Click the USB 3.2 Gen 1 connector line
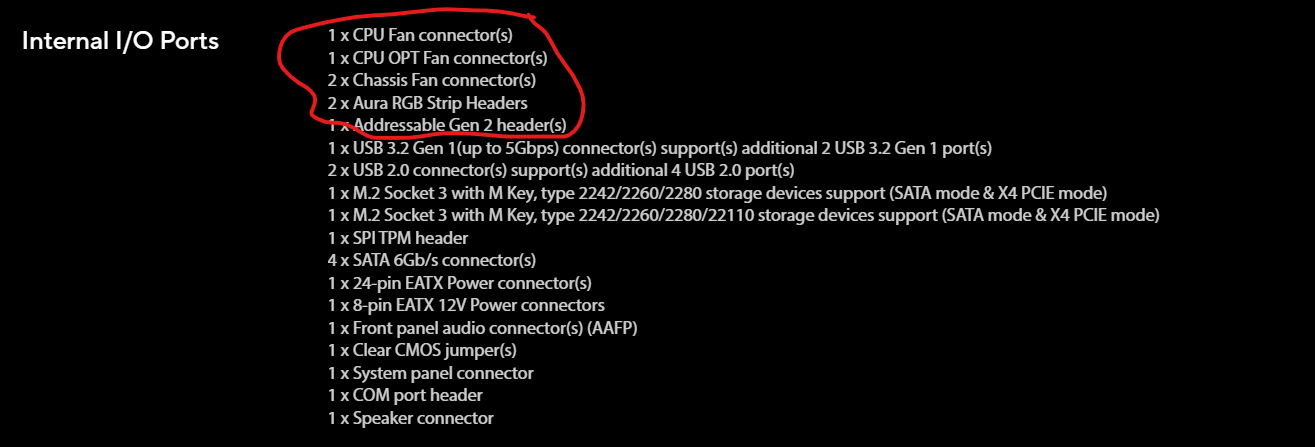Image resolution: width=1315 pixels, height=447 pixels. coord(659,148)
